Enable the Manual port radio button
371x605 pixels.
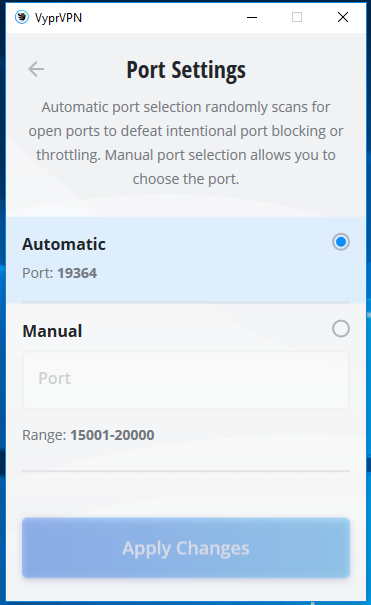pos(341,329)
